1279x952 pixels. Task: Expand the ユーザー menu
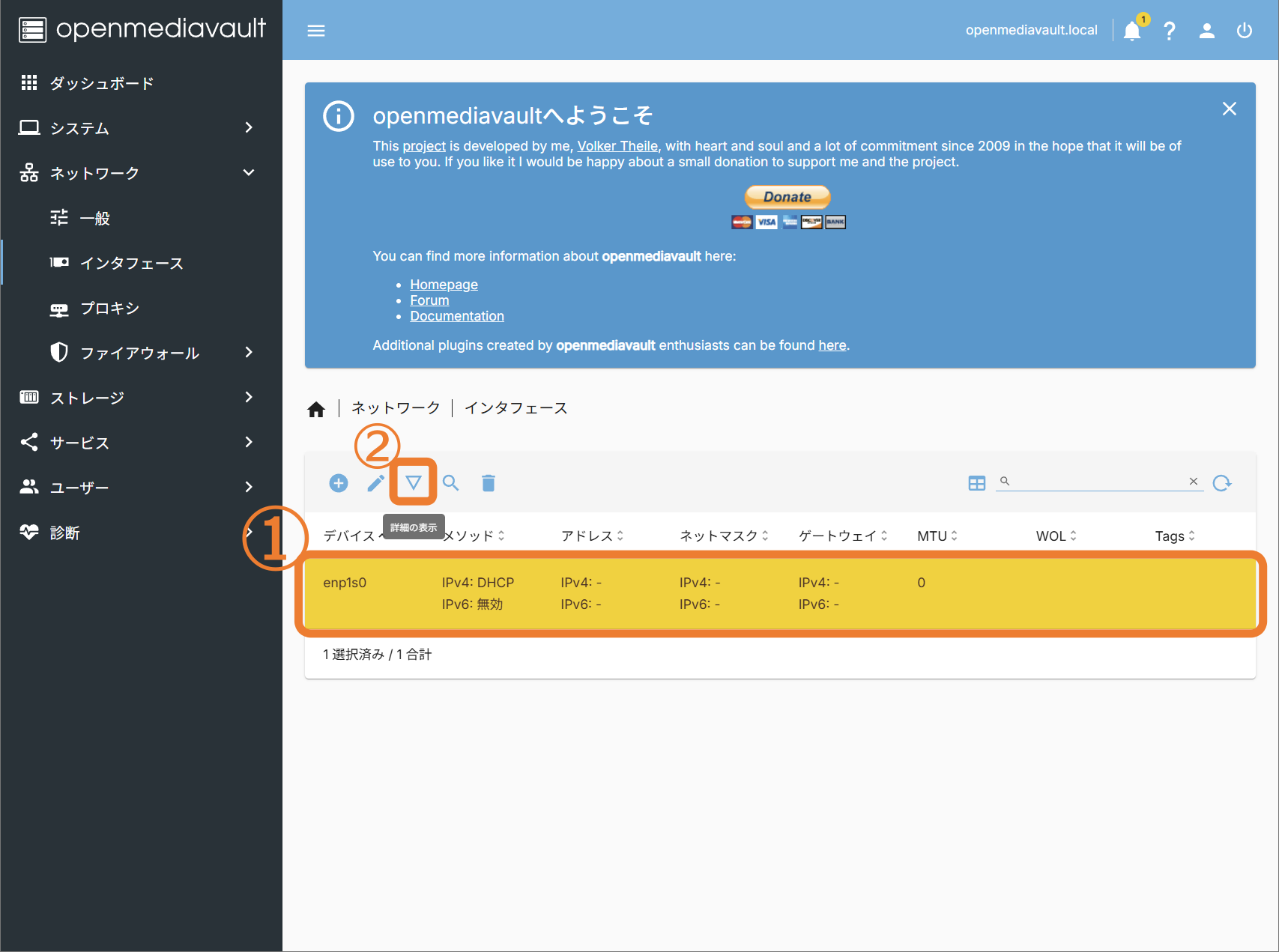[141, 488]
